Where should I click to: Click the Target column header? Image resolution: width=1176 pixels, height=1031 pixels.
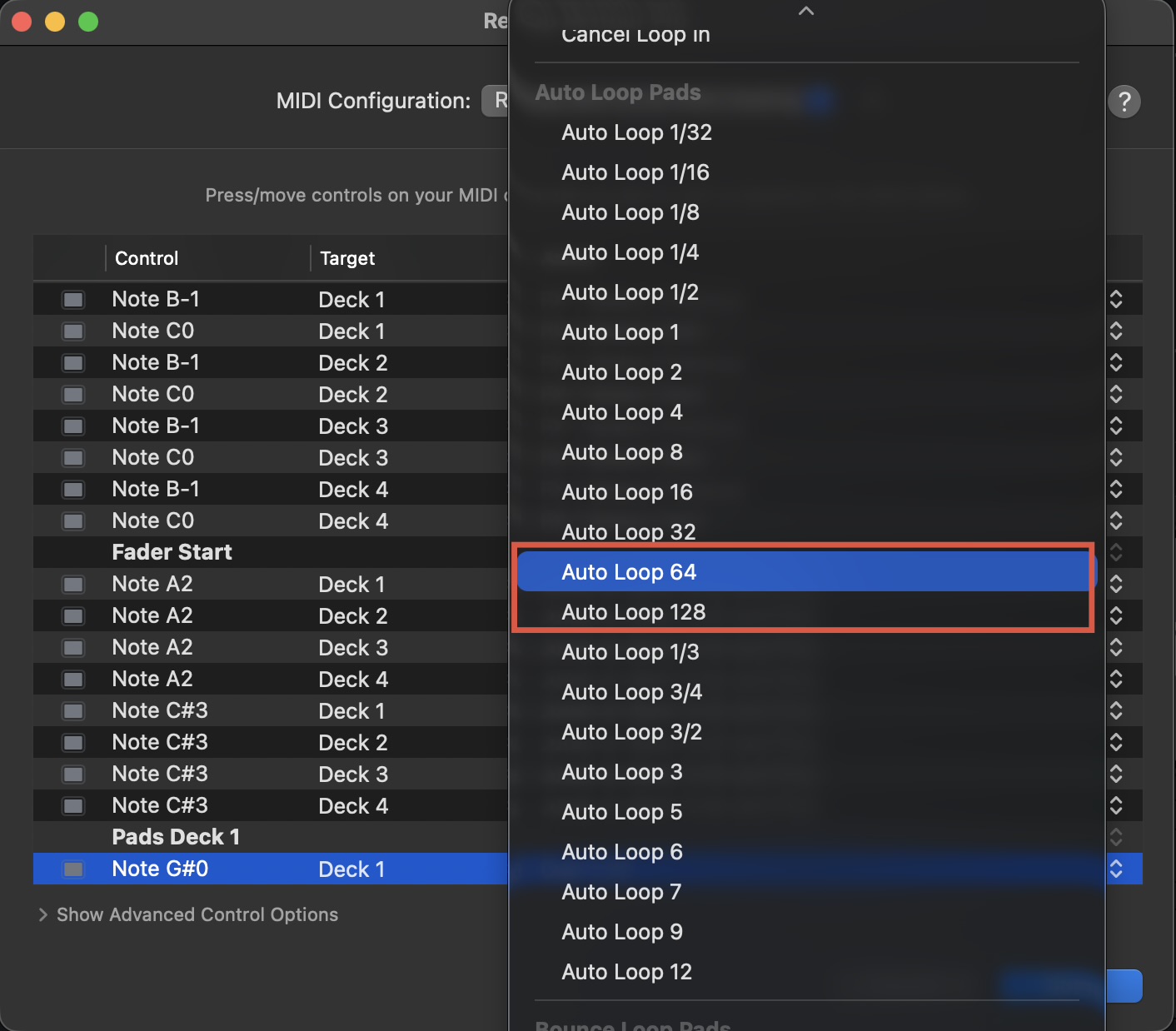pyautogui.click(x=347, y=258)
